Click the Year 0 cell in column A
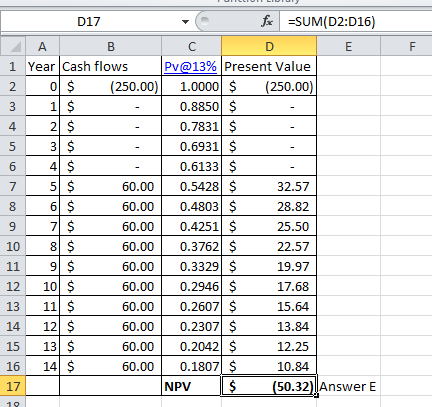This screenshot has width=432, height=407. [42, 86]
